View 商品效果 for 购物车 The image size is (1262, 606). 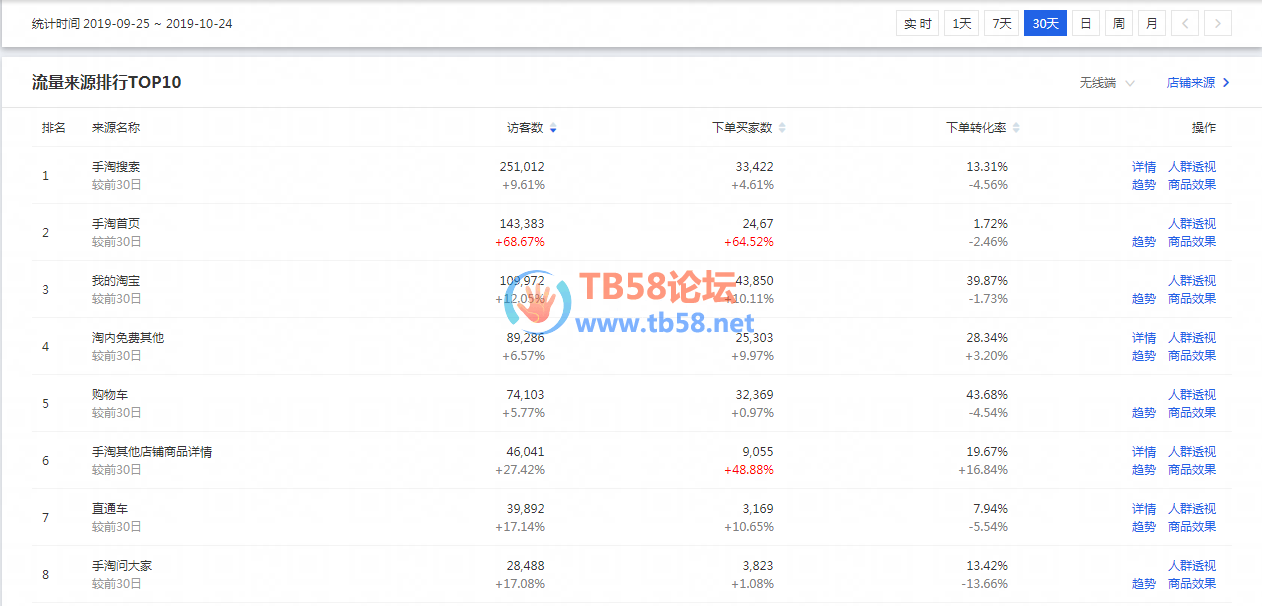coord(1192,413)
